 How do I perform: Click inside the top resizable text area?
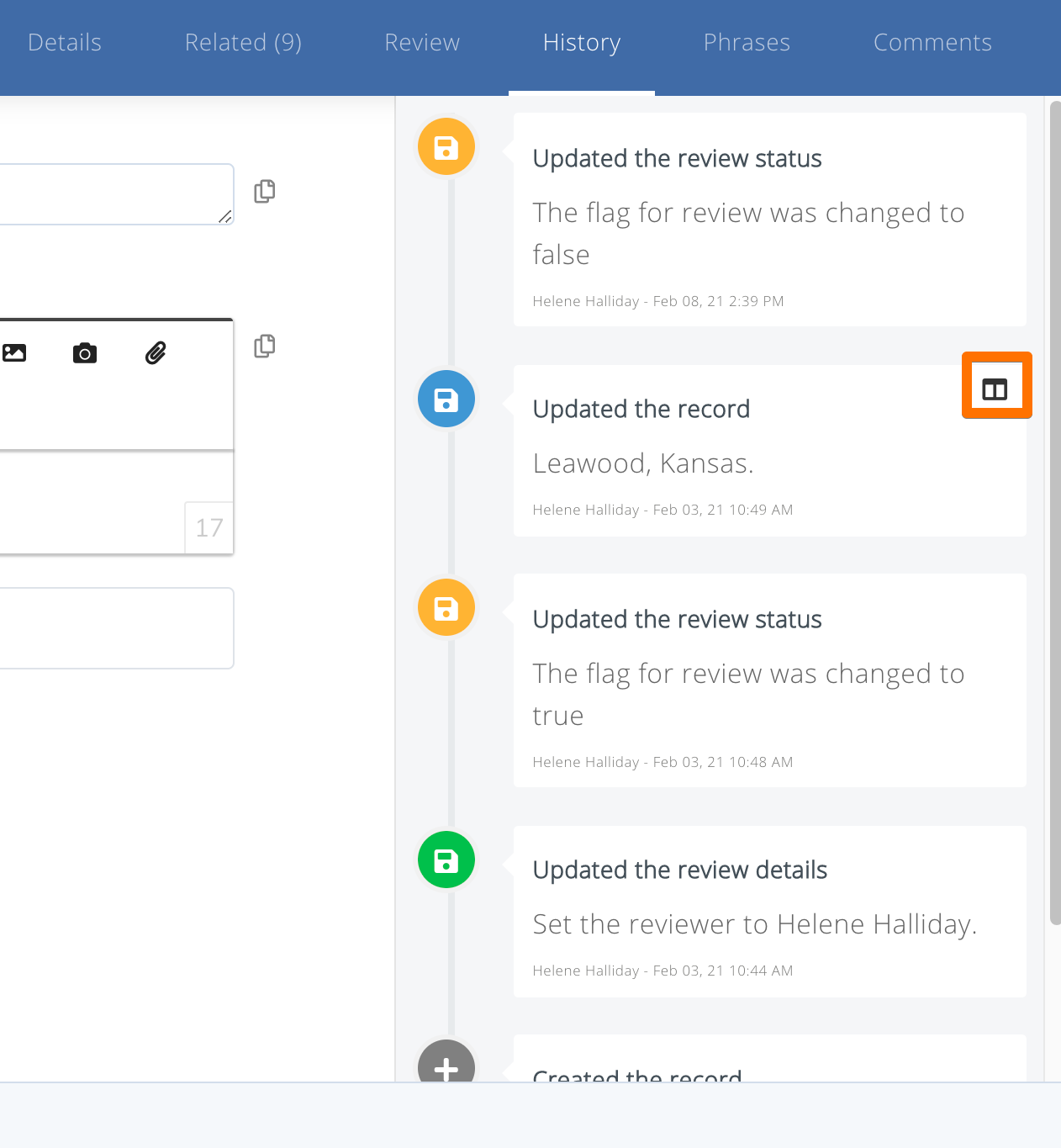point(109,194)
